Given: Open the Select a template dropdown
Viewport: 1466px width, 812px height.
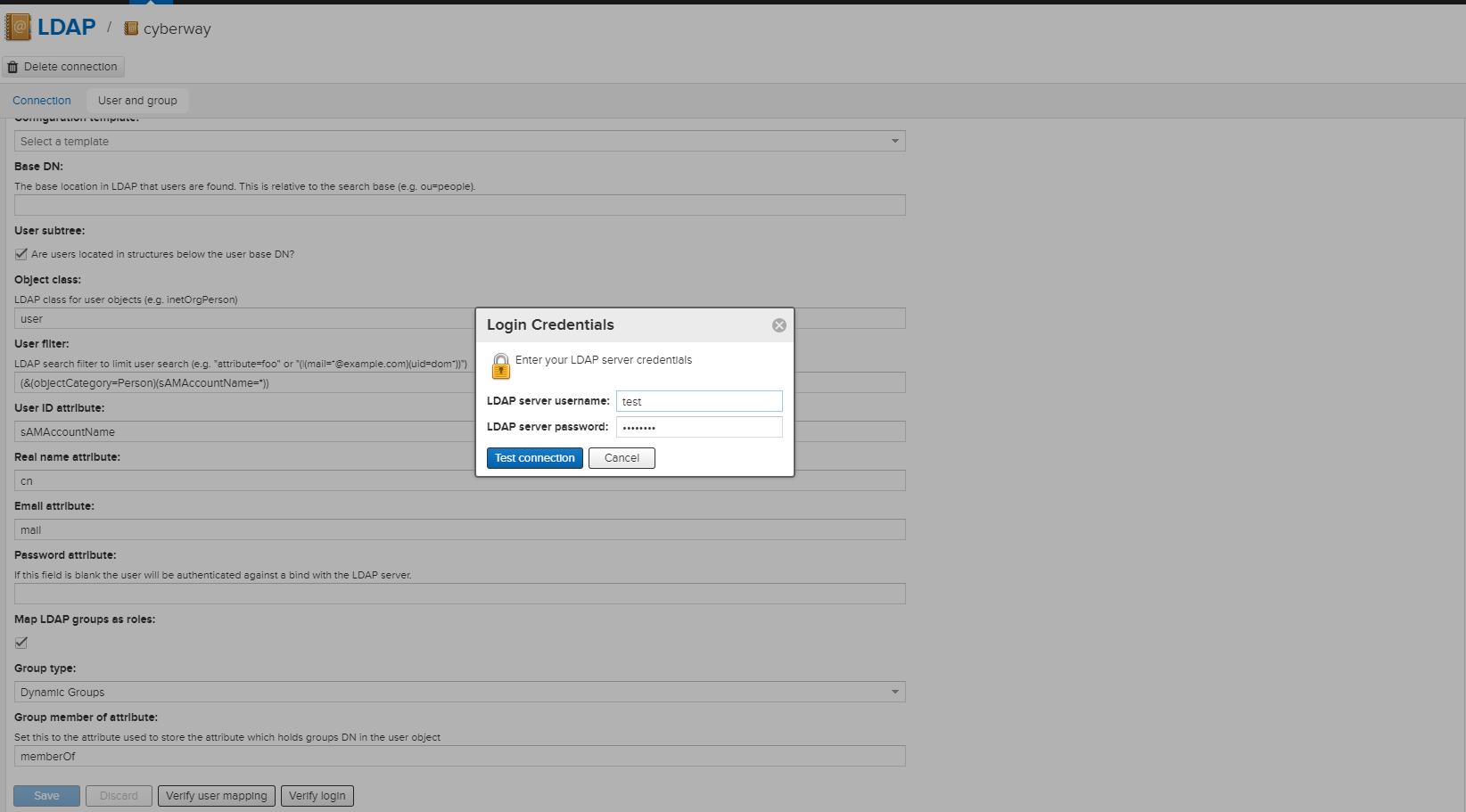Looking at the screenshot, I should 459,141.
